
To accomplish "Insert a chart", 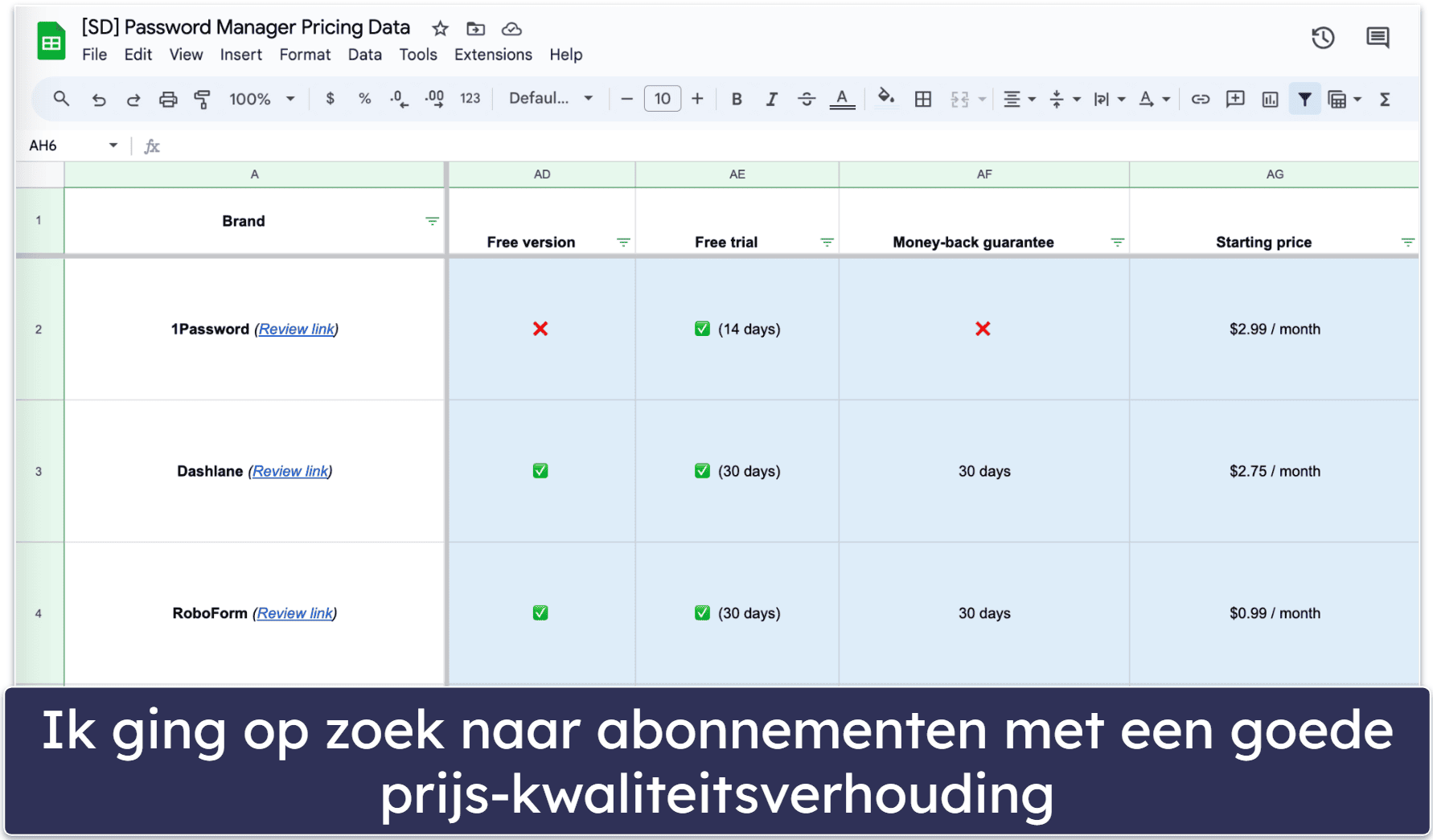I will click(1270, 100).
